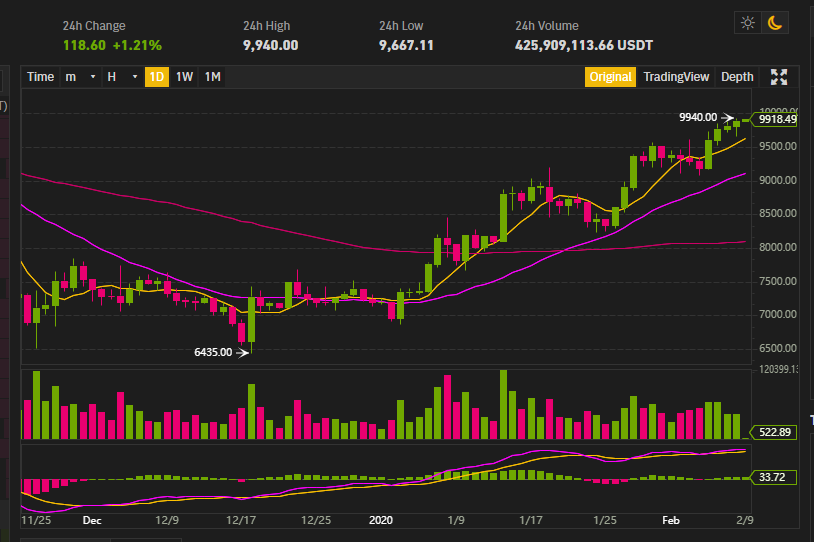
Task: Click dropdown arrow beside the 'm' label
Action: tap(93, 77)
